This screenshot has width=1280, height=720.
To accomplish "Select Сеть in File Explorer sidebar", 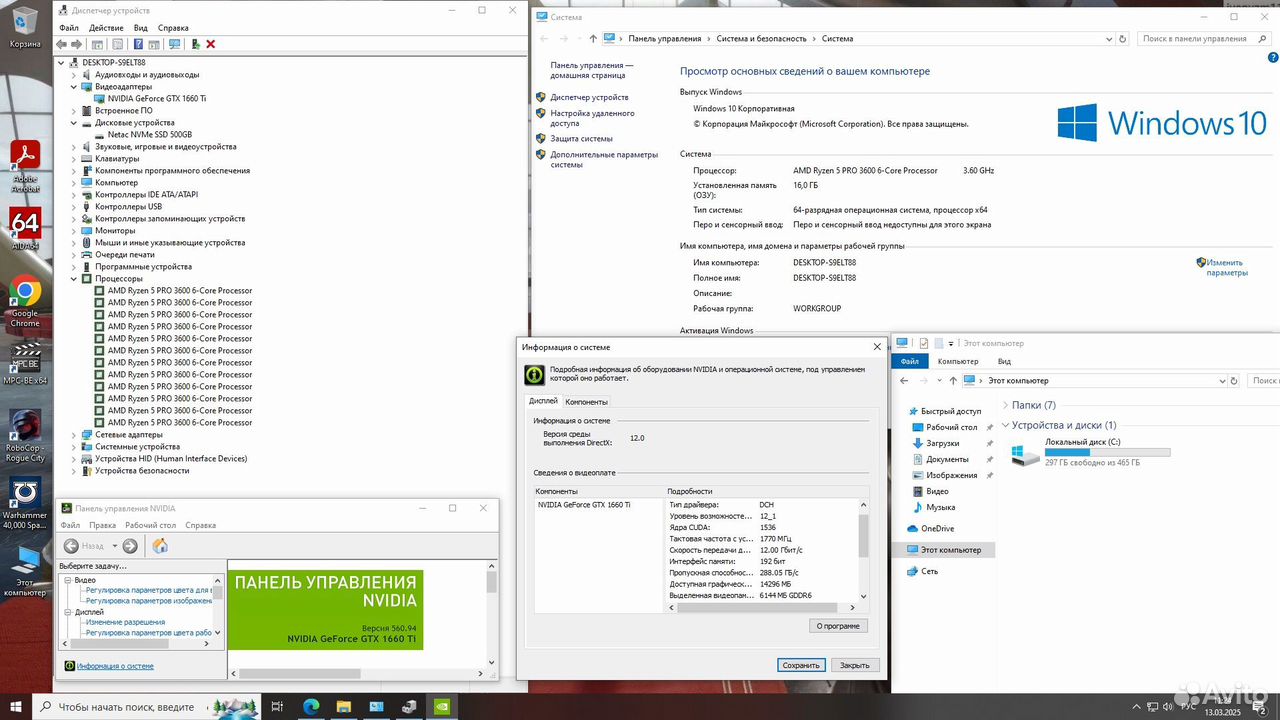I will (929, 571).
